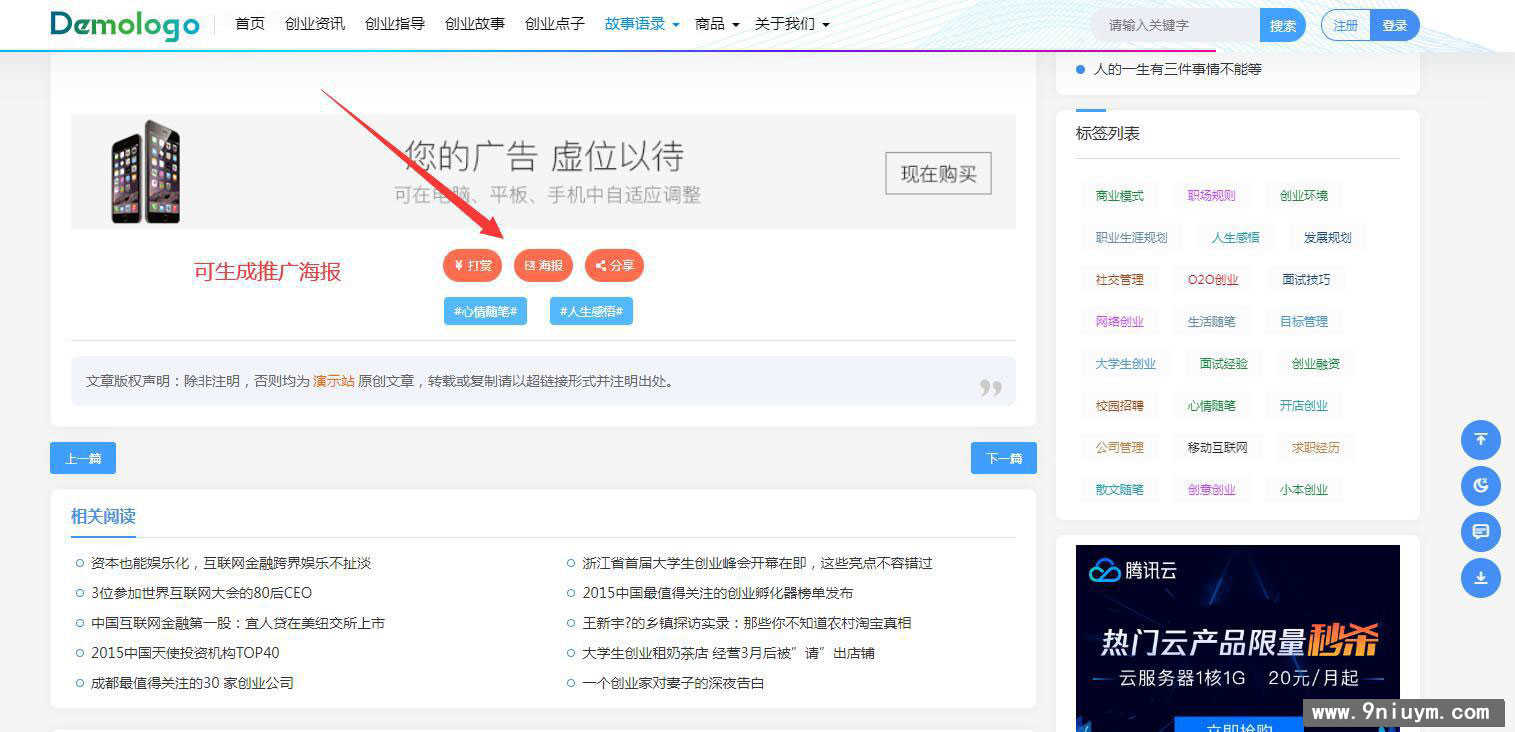Click the 打赏 reward icon button

(x=471, y=265)
